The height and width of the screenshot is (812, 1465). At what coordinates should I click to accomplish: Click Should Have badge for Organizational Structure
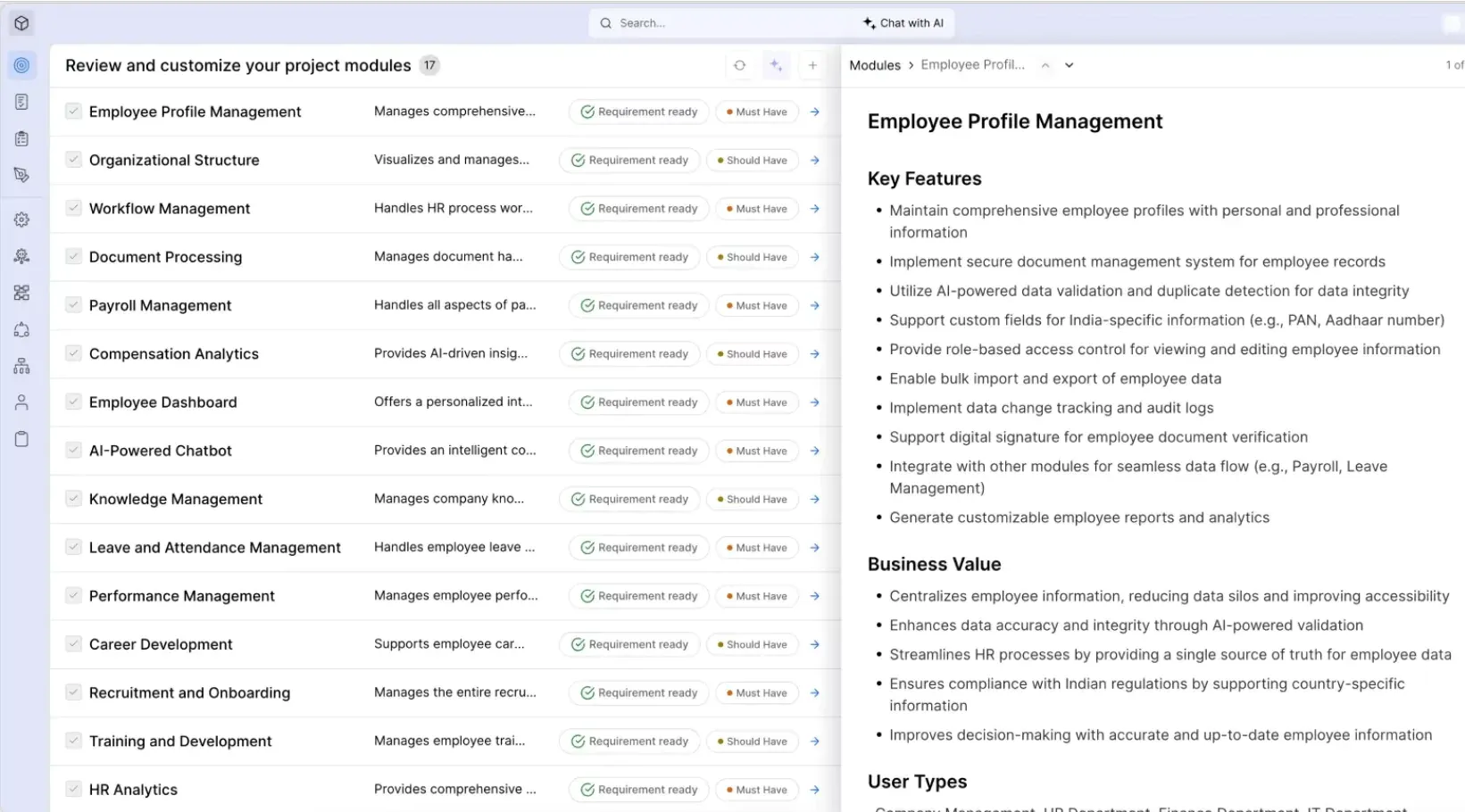click(x=752, y=161)
